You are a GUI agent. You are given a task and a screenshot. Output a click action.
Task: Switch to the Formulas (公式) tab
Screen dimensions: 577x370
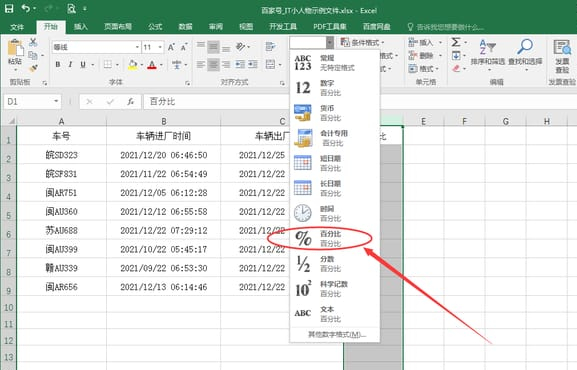click(155, 27)
